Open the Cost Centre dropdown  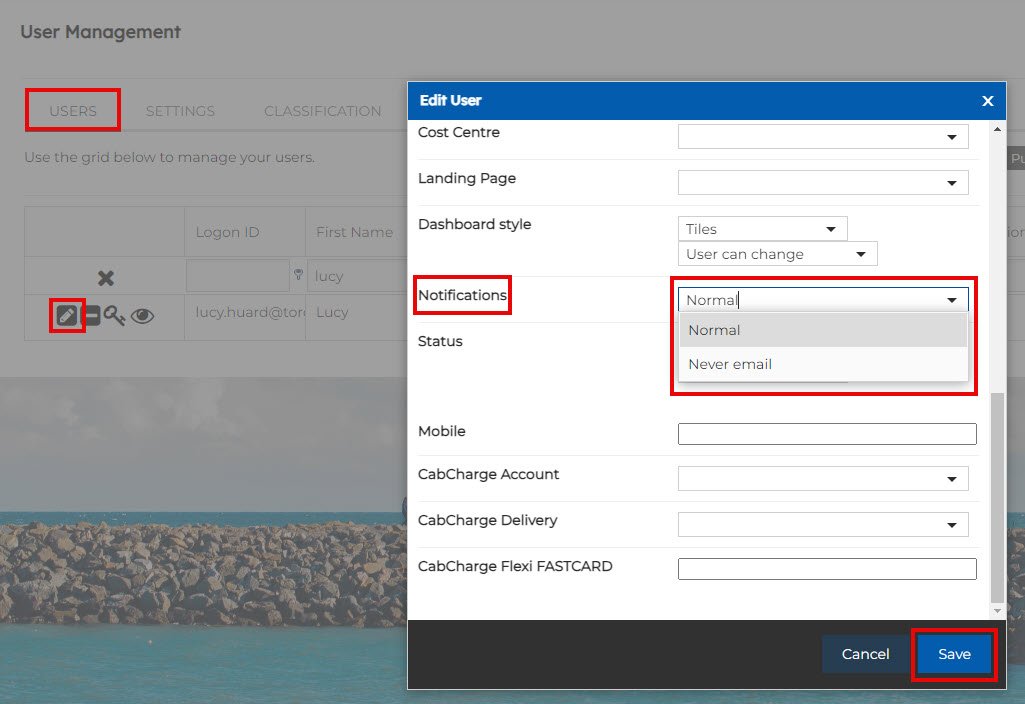pos(823,137)
